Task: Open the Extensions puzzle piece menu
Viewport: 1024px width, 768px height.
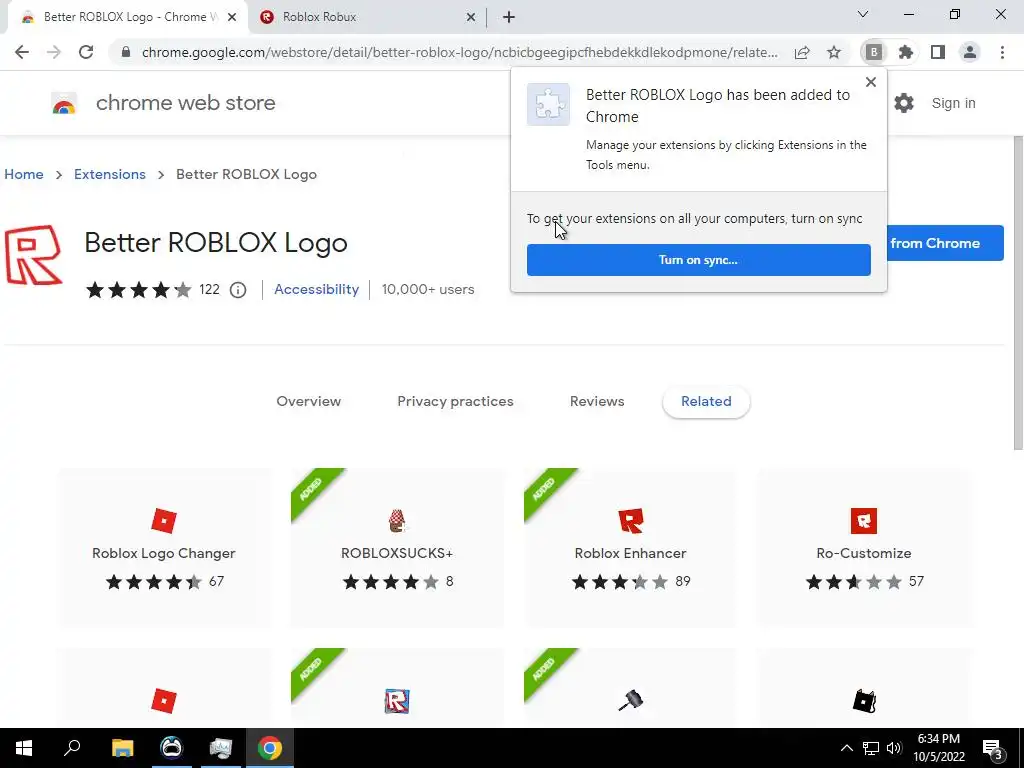Action: tap(906, 52)
